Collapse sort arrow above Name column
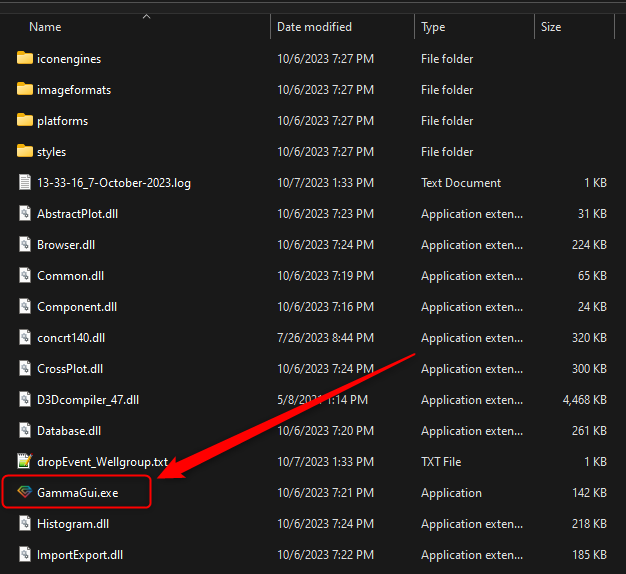This screenshot has width=626, height=574. click(147, 16)
